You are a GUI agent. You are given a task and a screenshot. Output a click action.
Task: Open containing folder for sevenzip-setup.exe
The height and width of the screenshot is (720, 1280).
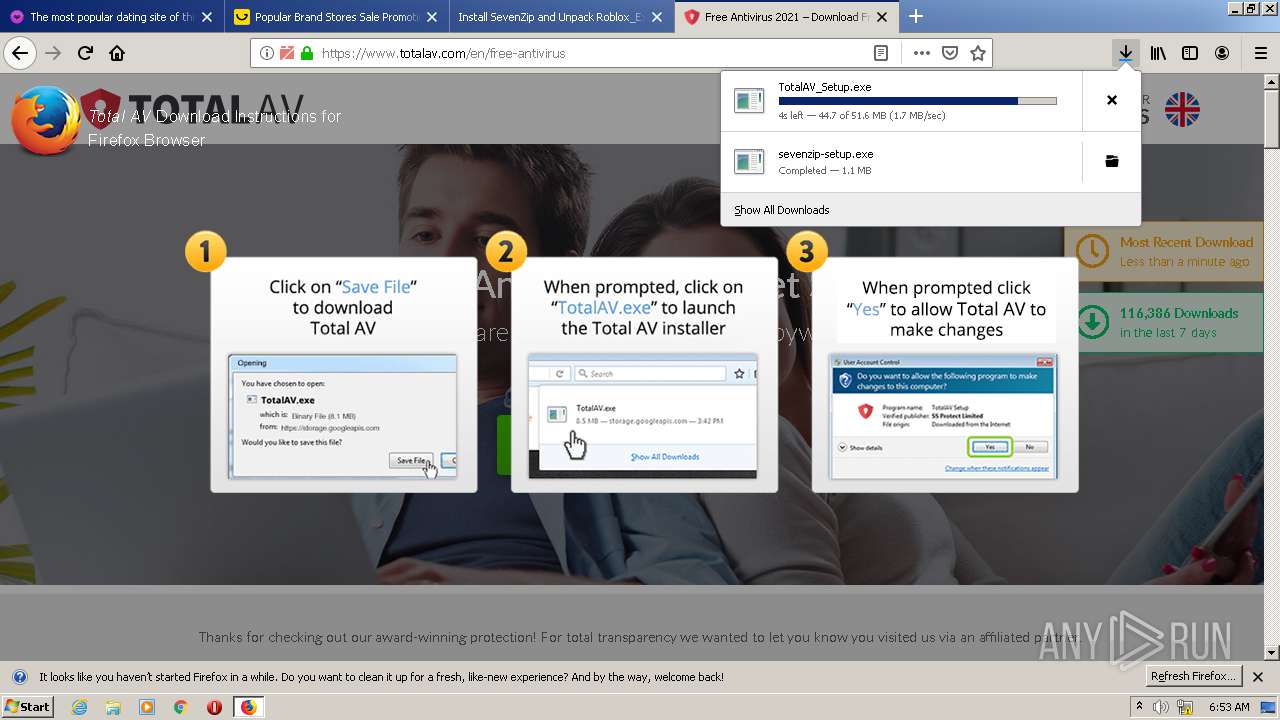[x=1112, y=161]
